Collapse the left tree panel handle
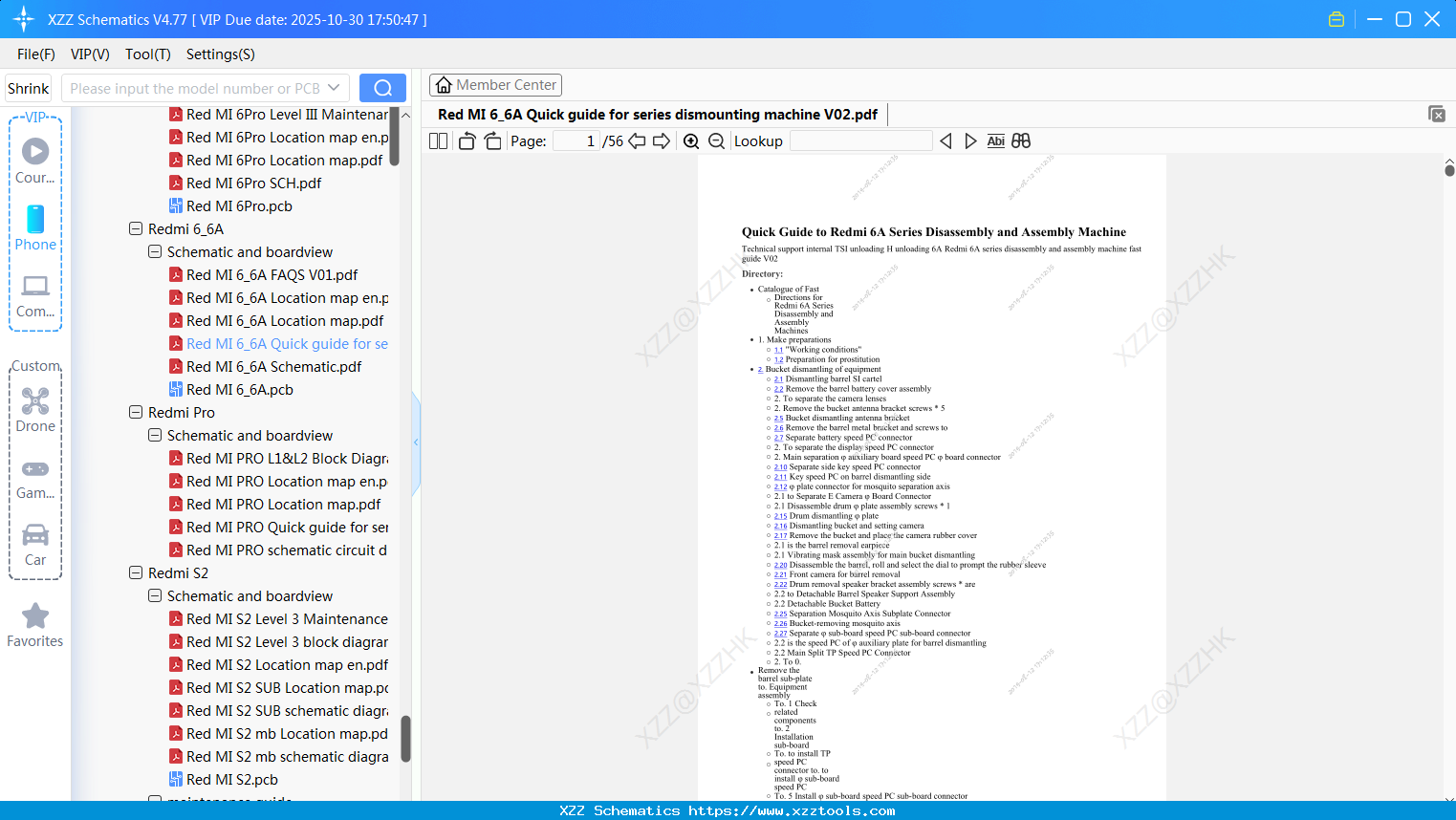 click(416, 442)
